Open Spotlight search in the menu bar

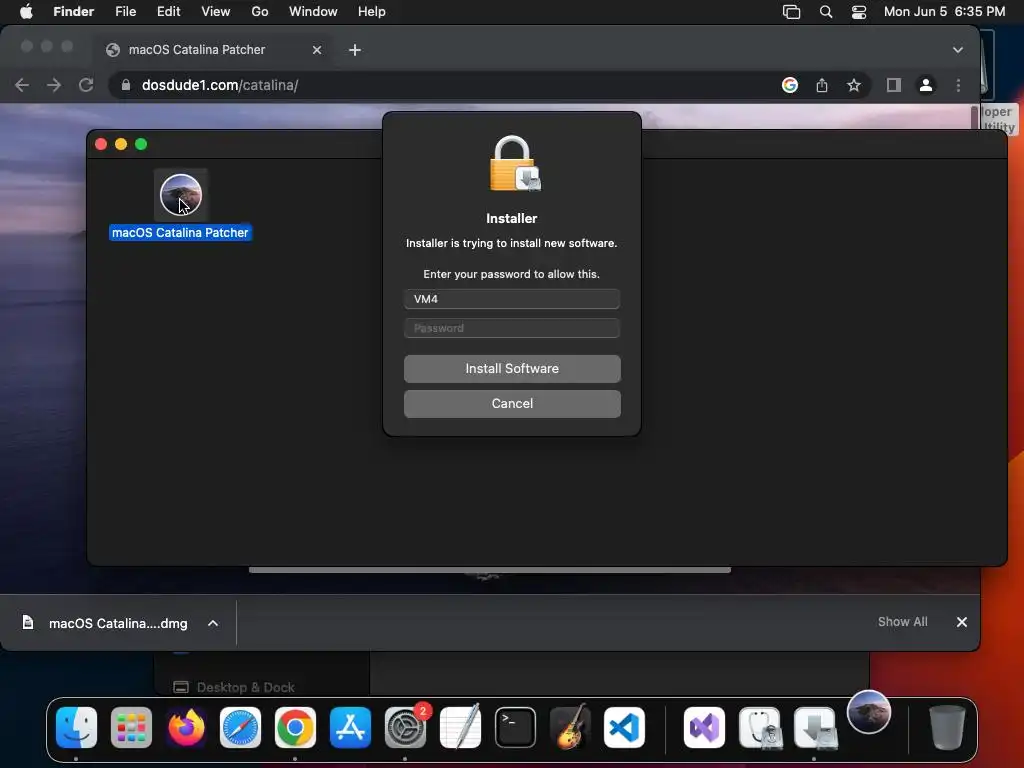825,12
